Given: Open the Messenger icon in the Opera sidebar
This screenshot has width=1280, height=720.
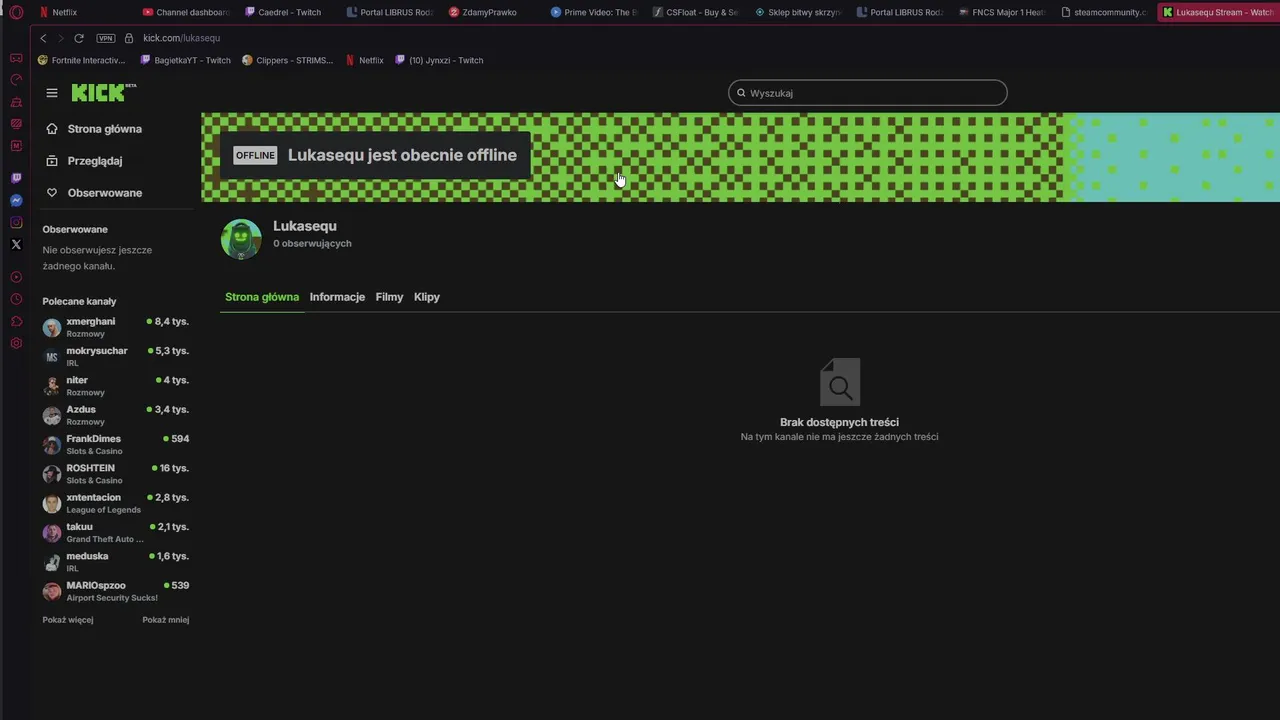Looking at the screenshot, I should [16, 200].
